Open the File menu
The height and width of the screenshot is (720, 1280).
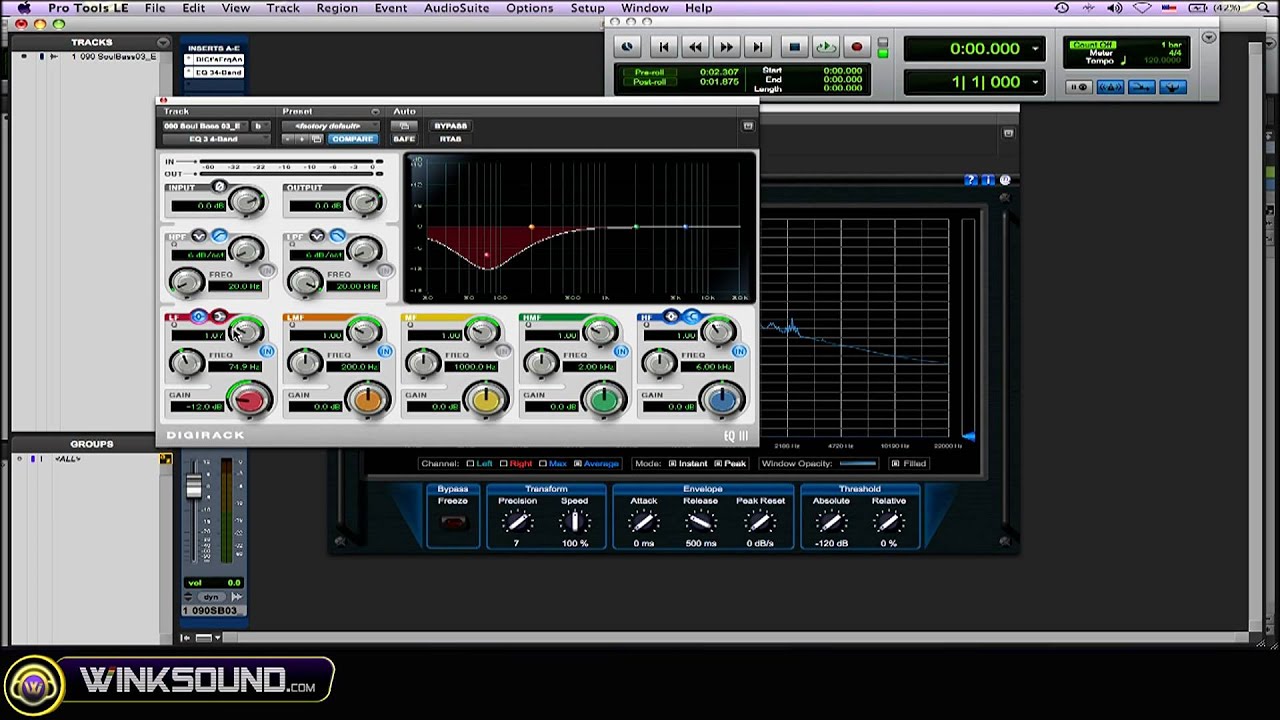tap(155, 8)
